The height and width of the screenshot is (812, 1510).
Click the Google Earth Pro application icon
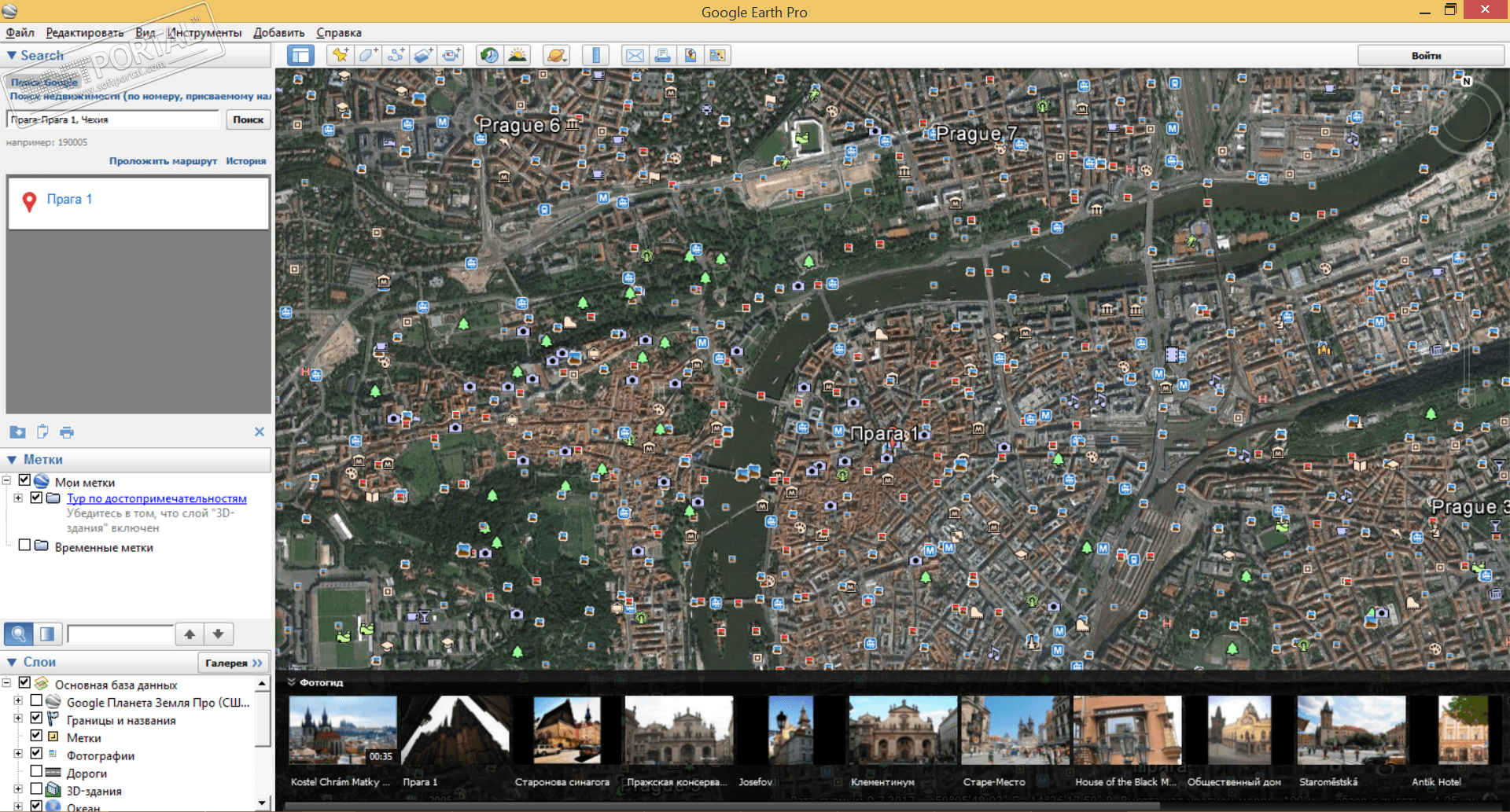point(9,11)
